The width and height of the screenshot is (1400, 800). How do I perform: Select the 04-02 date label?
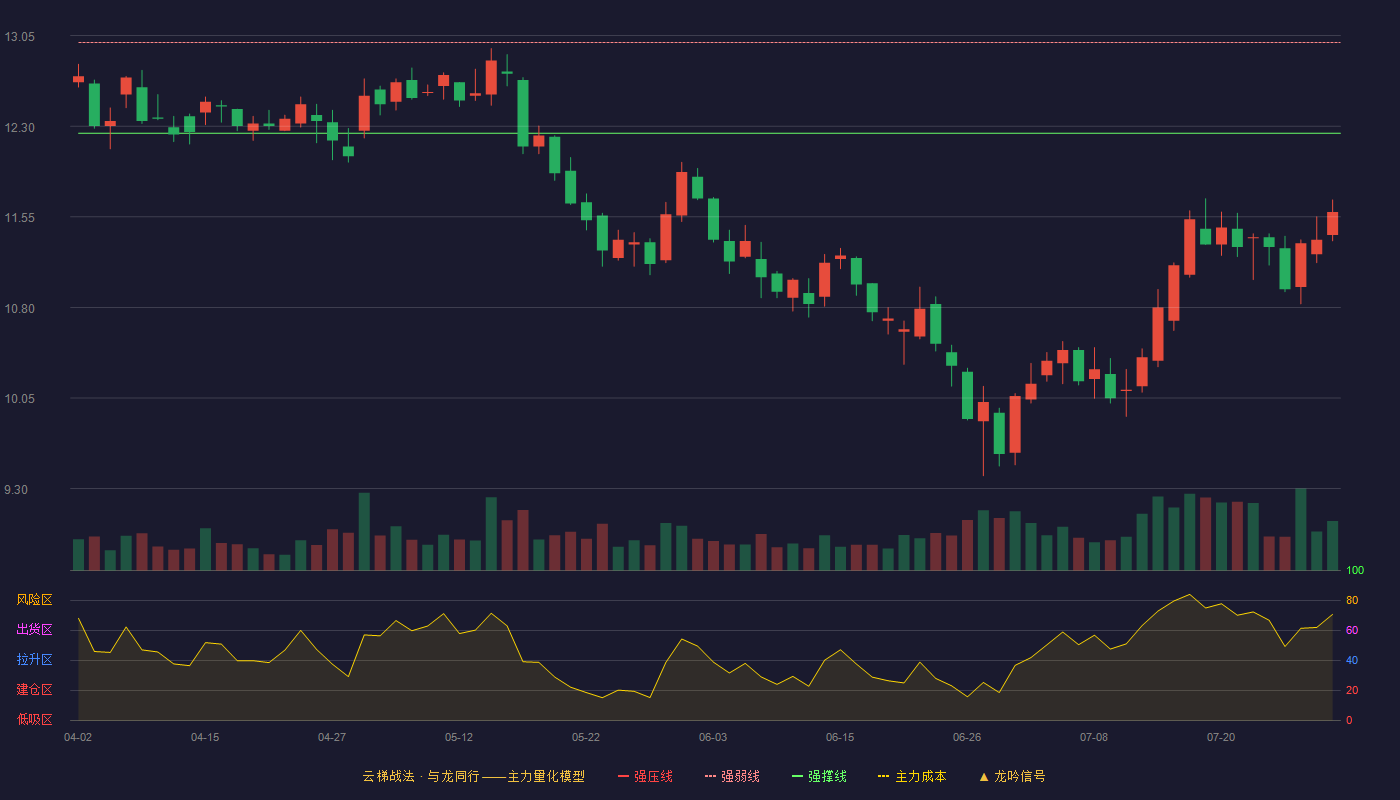[x=78, y=737]
